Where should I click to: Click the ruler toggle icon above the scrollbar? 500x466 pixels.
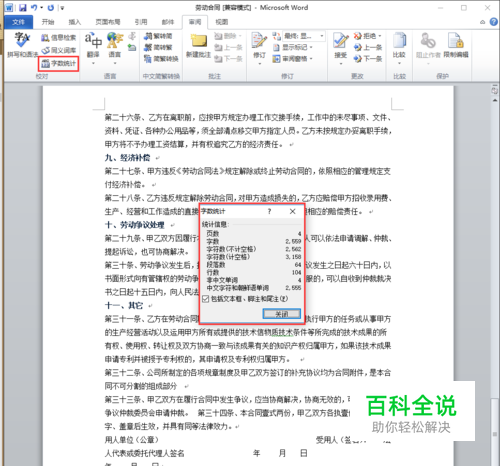pyautogui.click(x=495, y=90)
